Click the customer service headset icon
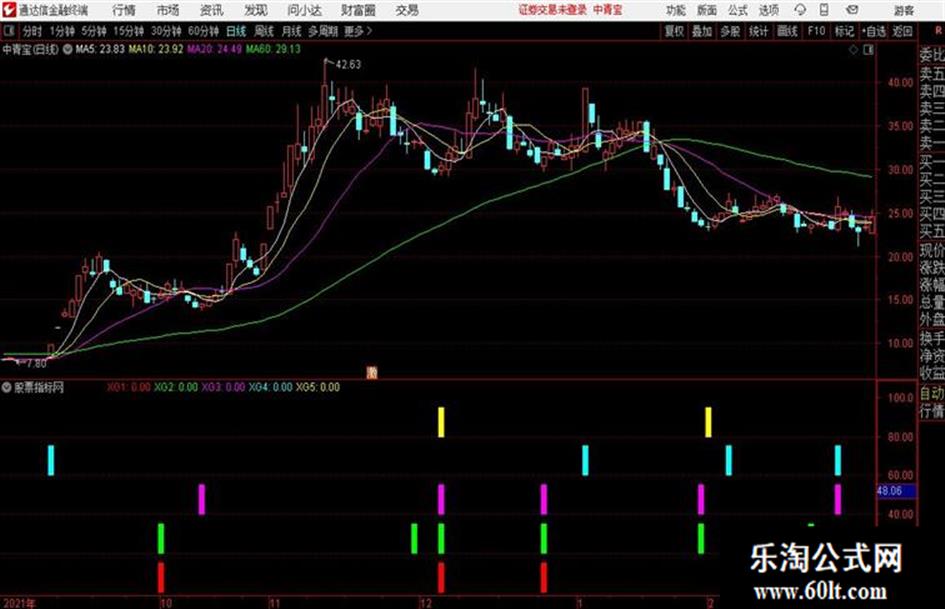The width and height of the screenshot is (945, 609). (x=800, y=10)
